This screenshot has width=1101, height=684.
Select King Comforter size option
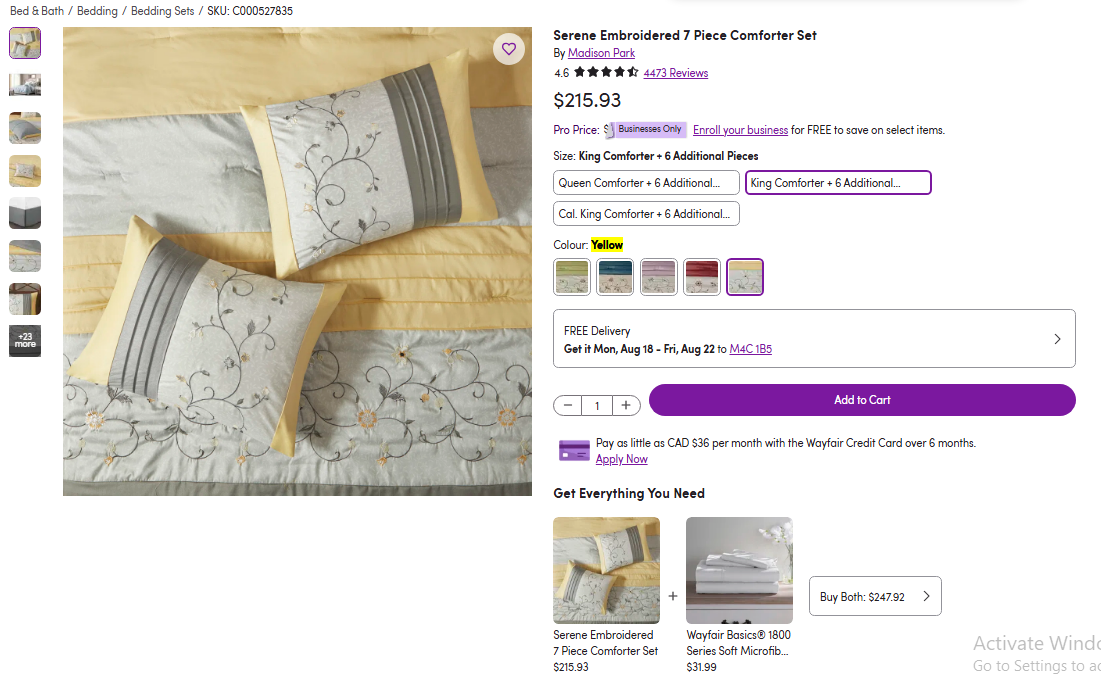[x=838, y=183]
